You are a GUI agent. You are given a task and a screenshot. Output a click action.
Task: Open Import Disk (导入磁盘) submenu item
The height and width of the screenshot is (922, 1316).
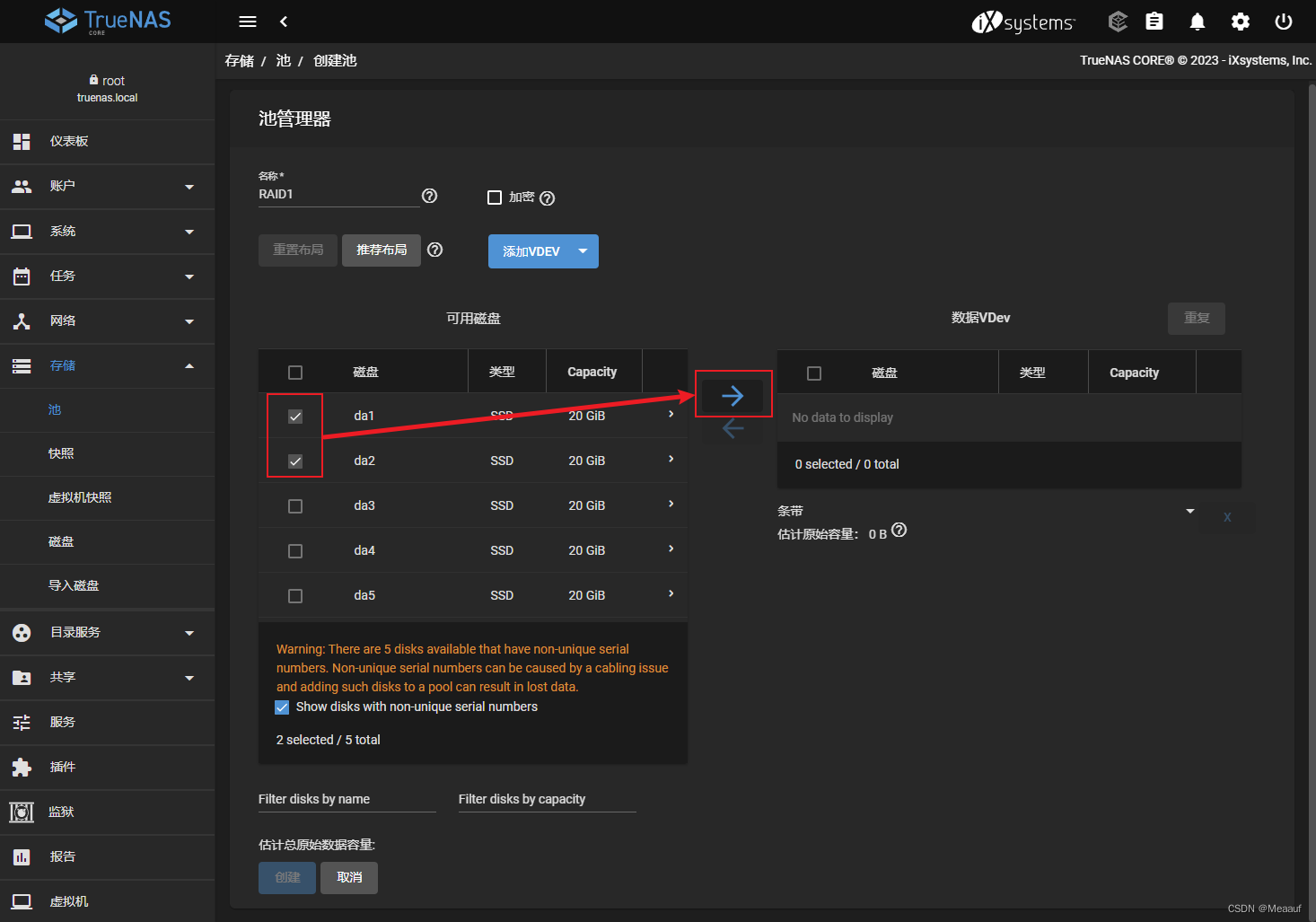click(108, 586)
